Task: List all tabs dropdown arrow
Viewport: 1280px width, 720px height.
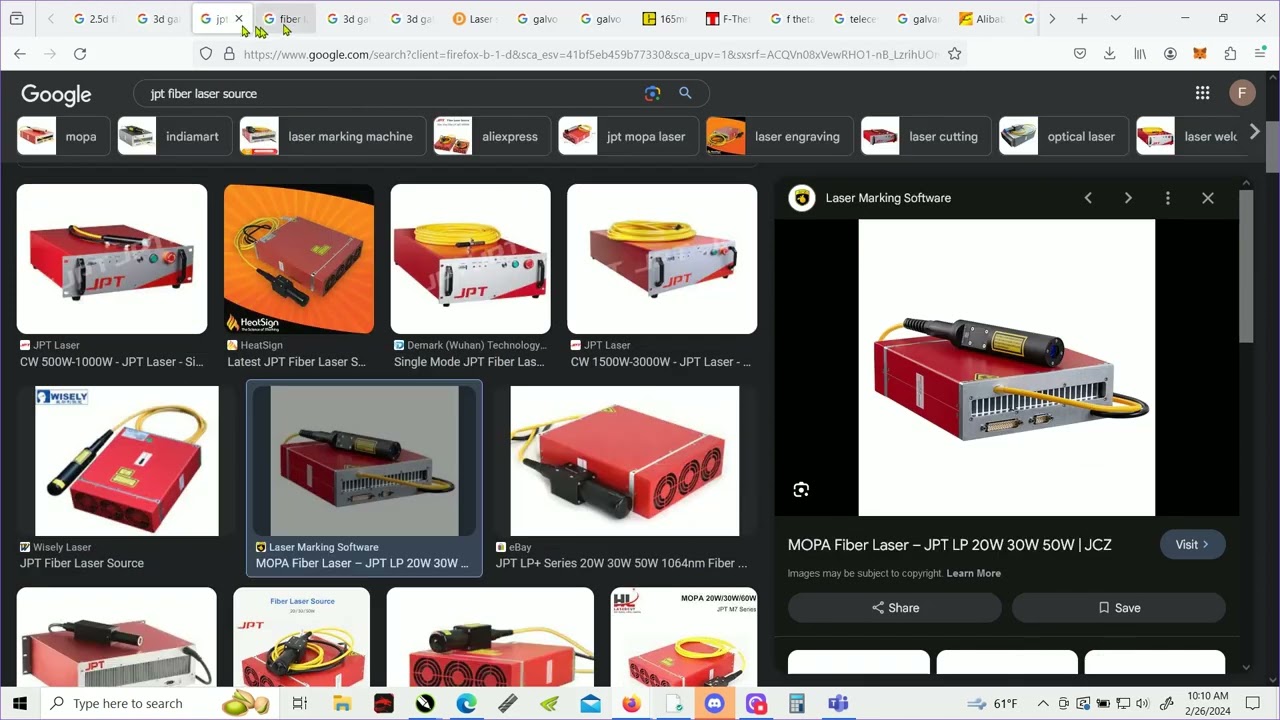Action: point(1116,18)
